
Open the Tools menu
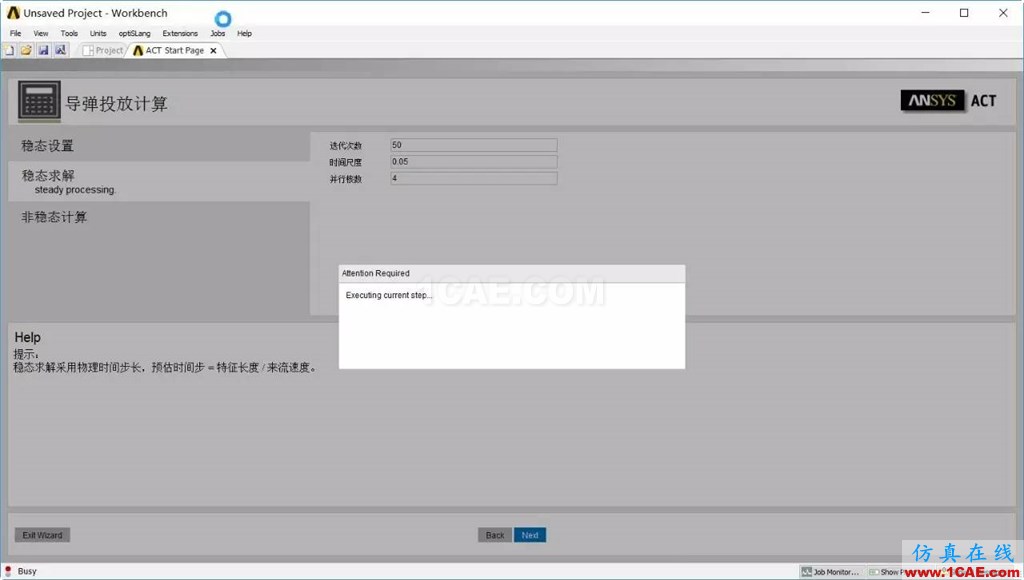click(x=69, y=33)
